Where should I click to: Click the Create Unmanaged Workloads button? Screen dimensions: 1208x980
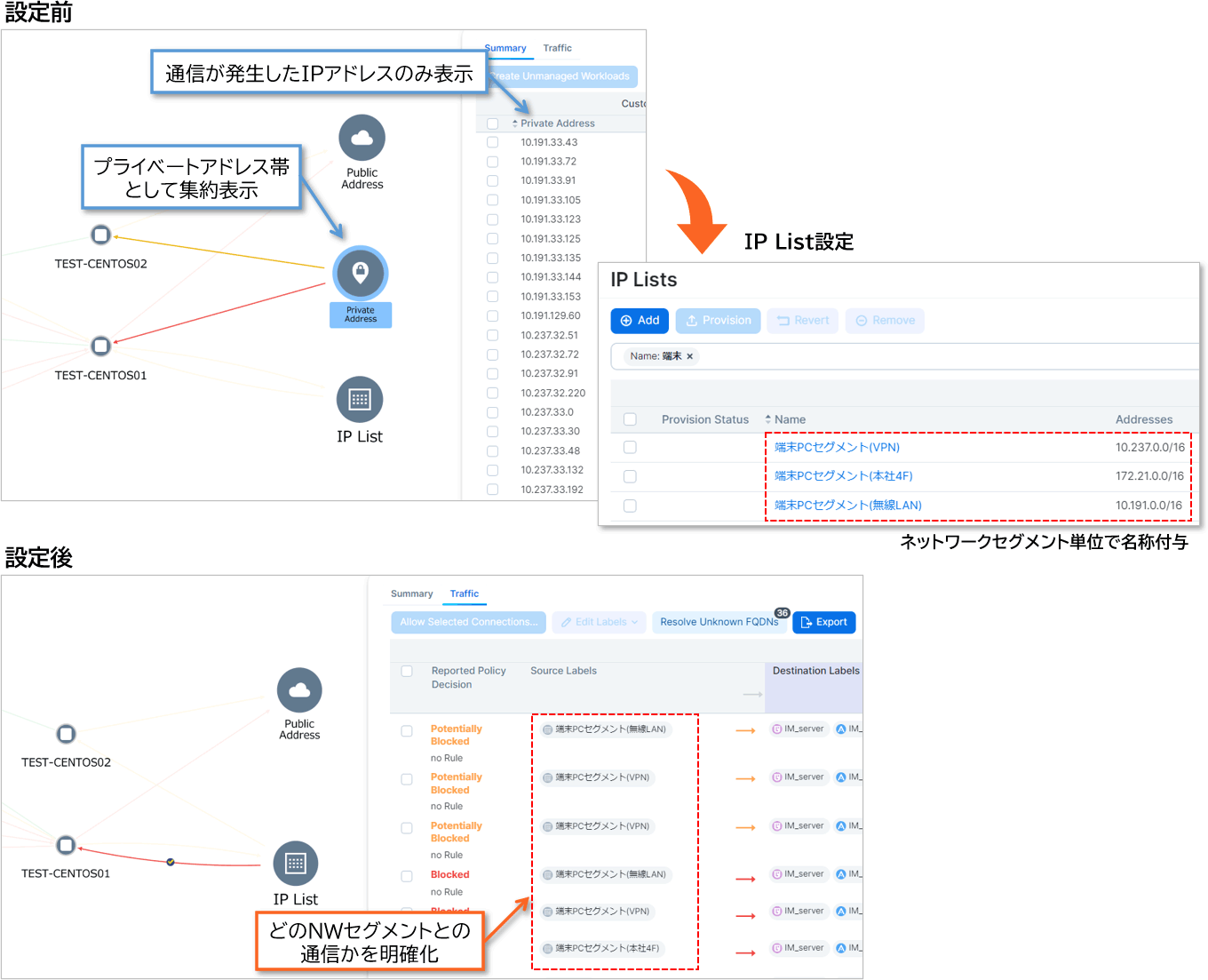[x=560, y=76]
